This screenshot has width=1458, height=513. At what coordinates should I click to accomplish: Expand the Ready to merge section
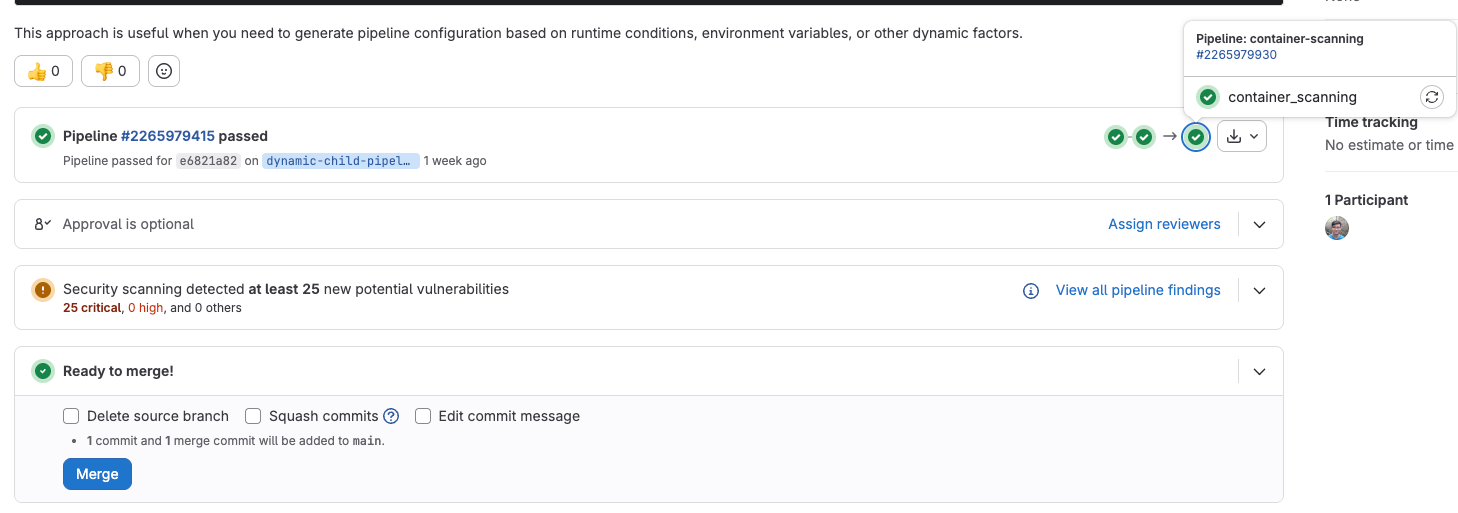point(1260,372)
